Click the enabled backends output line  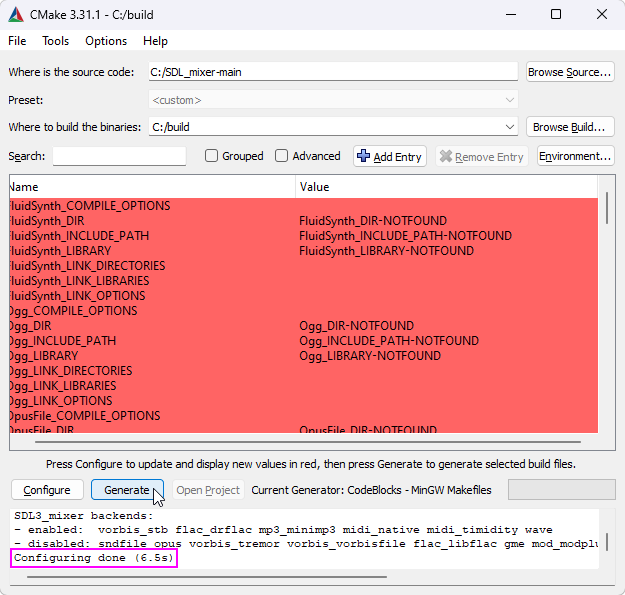(283, 530)
